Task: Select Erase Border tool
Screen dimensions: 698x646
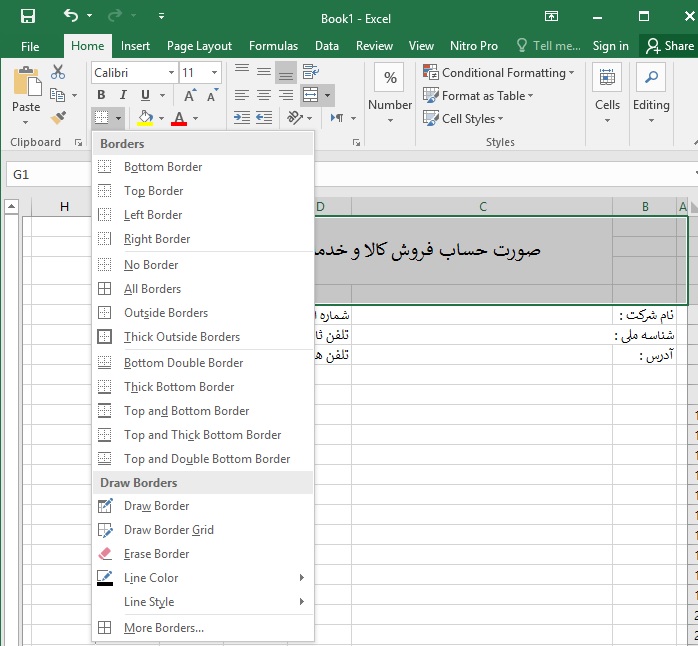Action: [x=203, y=554]
